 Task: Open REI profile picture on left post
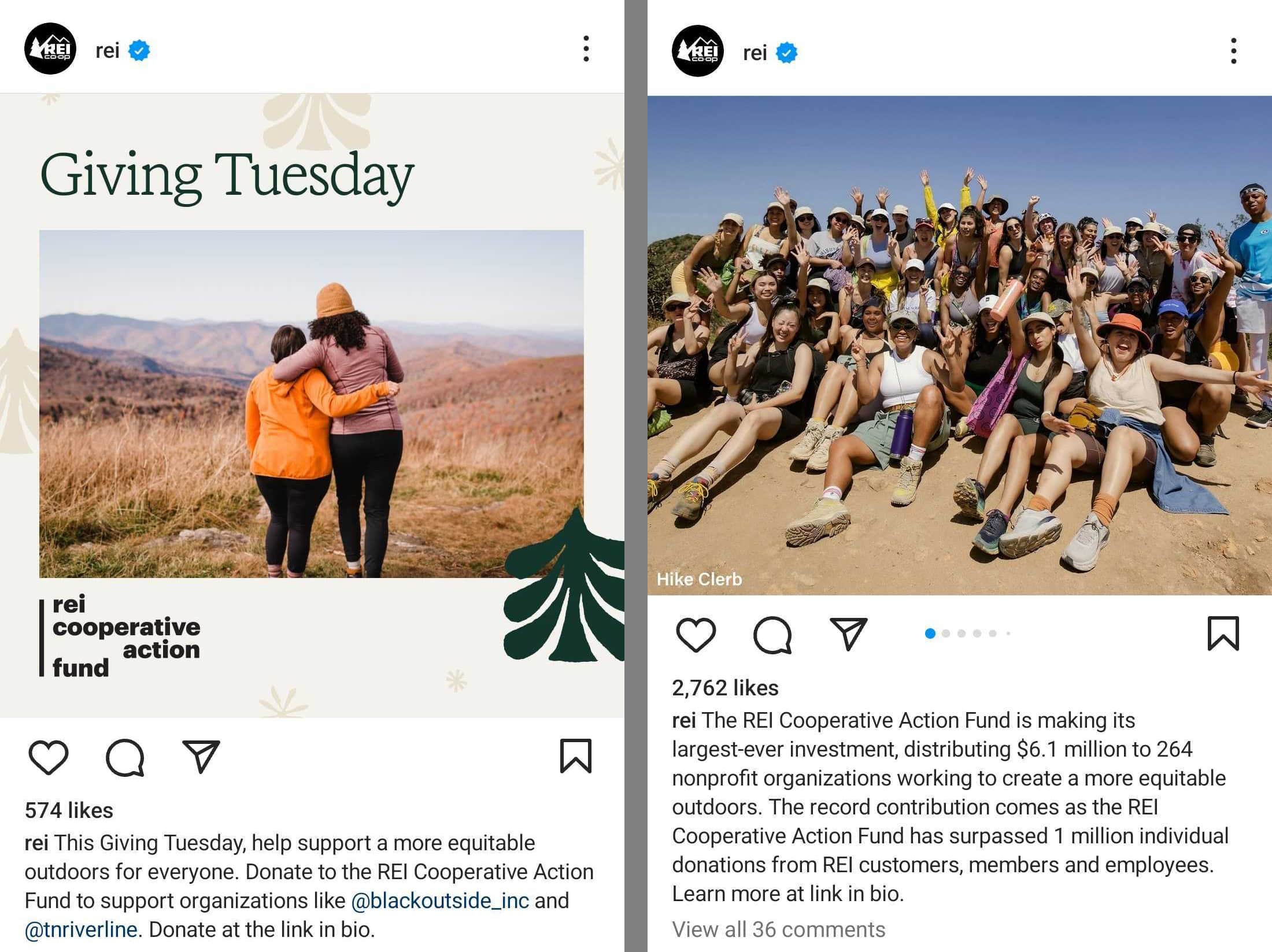(50, 49)
